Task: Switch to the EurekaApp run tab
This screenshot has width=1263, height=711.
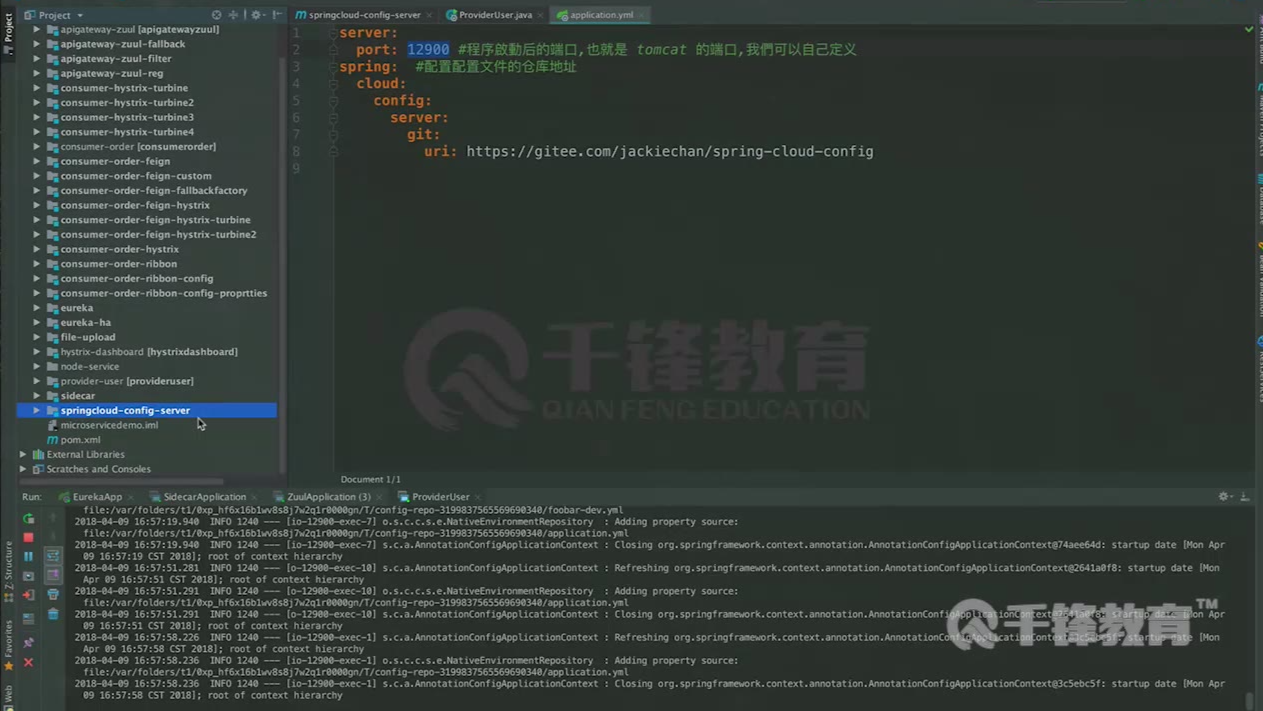Action: pos(96,497)
